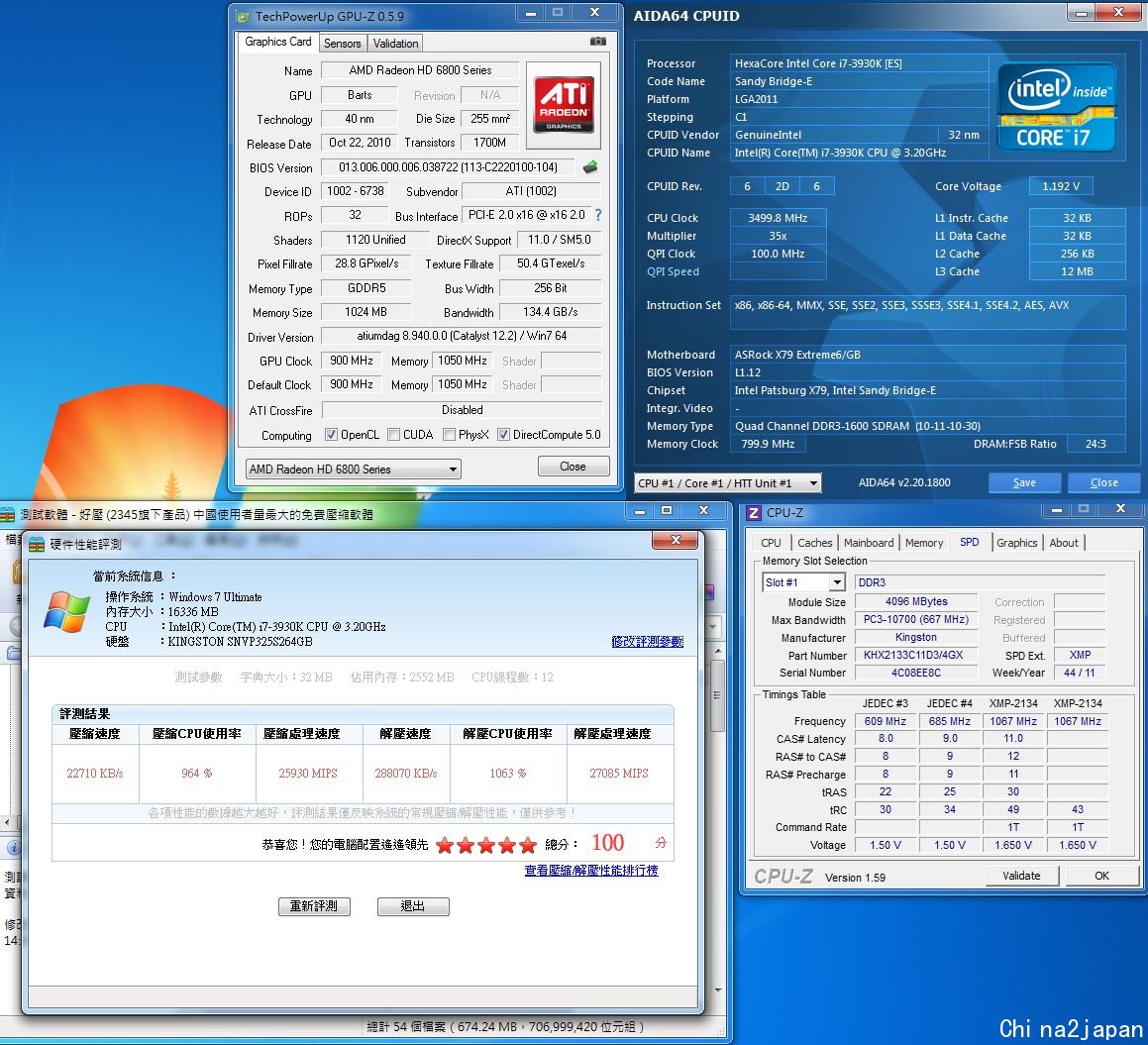1148x1045 pixels.
Task: Switch to the Sensors tab in GPU-Z
Action: 342,44
